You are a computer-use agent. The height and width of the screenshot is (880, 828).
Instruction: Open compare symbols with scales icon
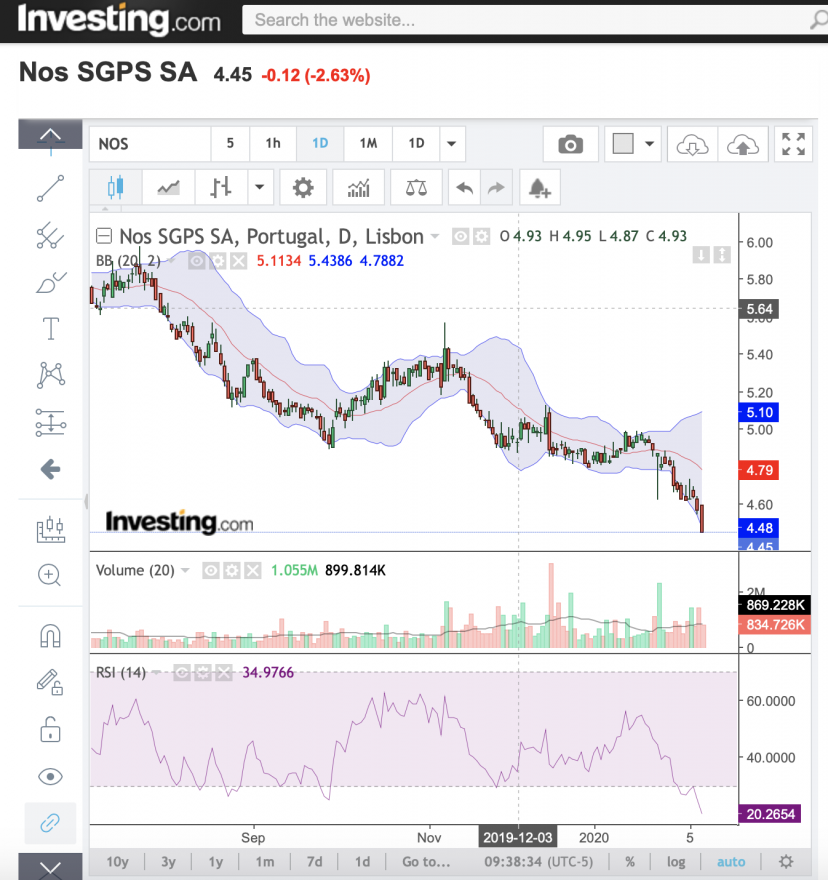click(x=416, y=187)
